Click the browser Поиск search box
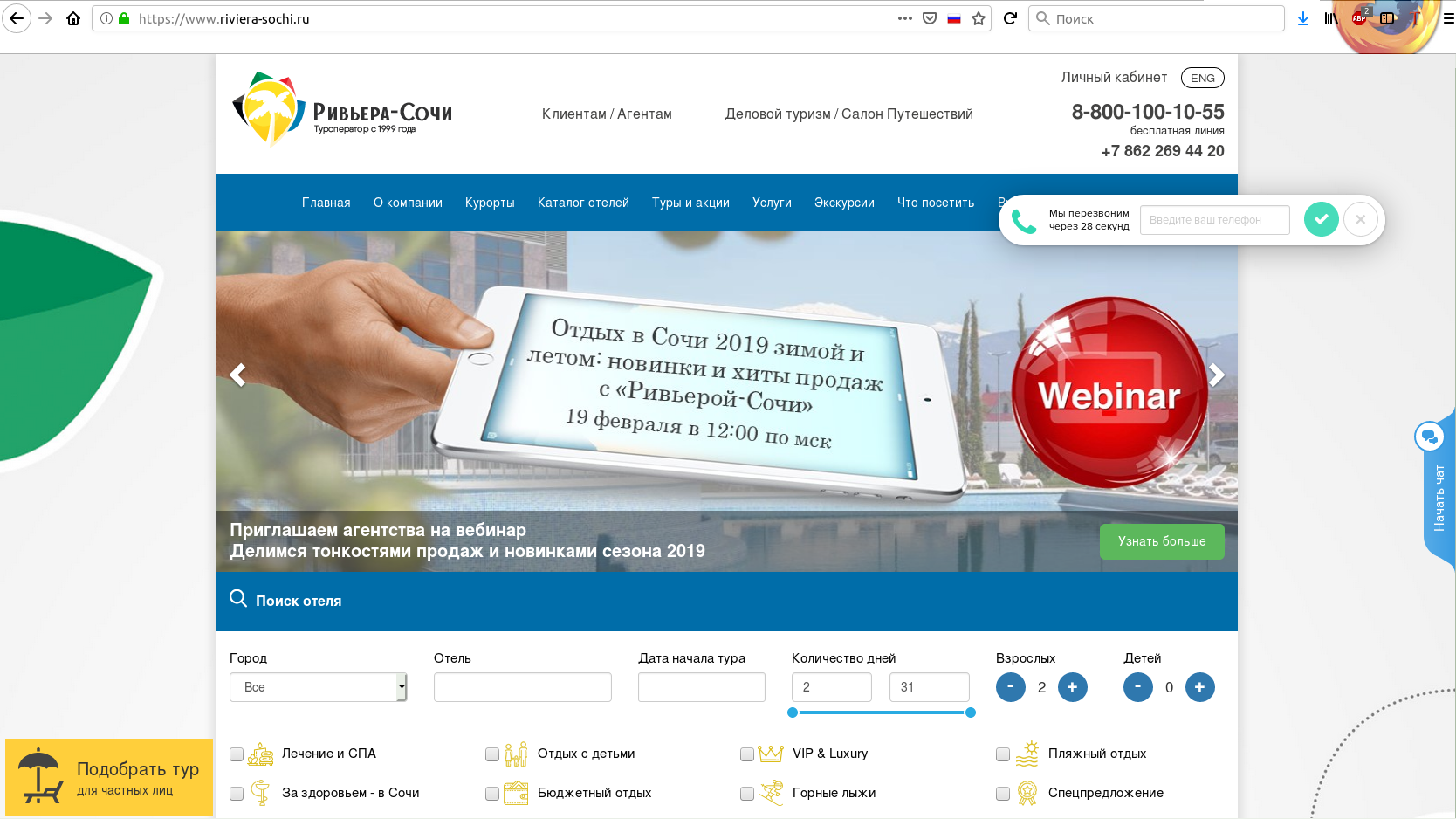1456x819 pixels. coord(1157,18)
